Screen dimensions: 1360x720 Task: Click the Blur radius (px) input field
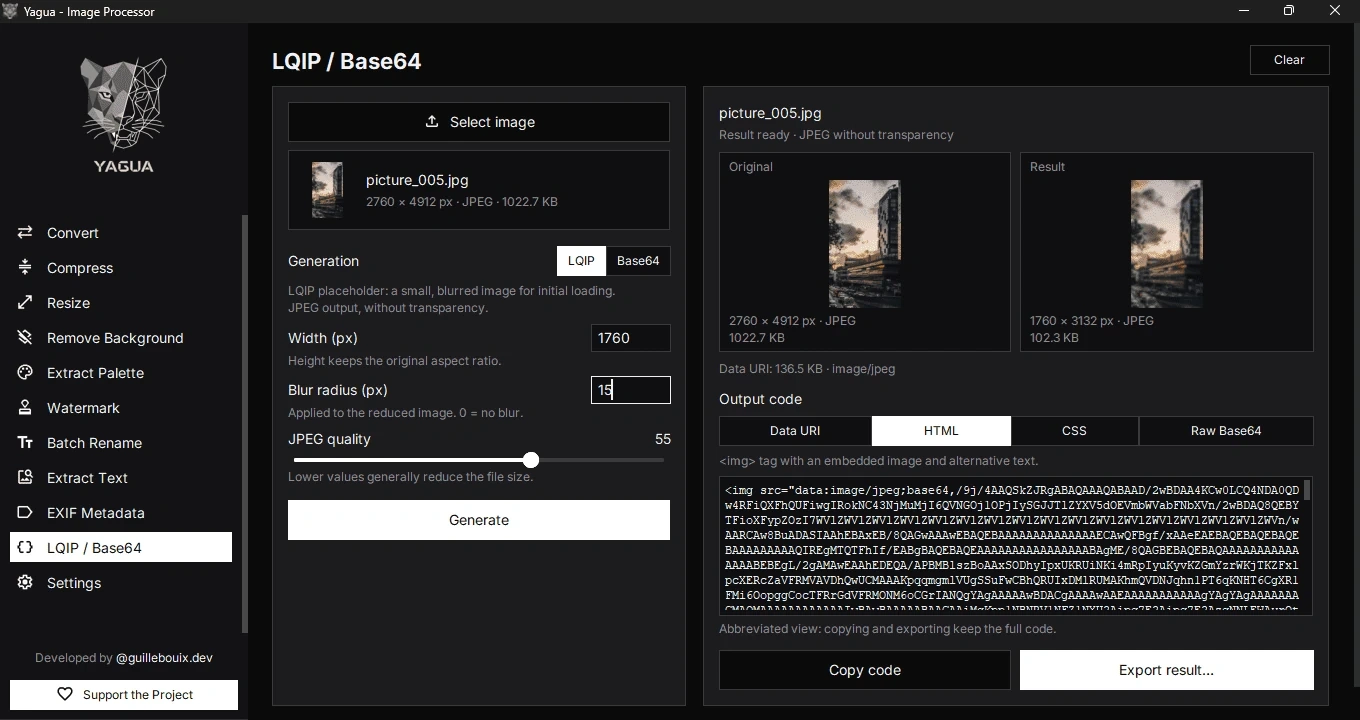[631, 390]
